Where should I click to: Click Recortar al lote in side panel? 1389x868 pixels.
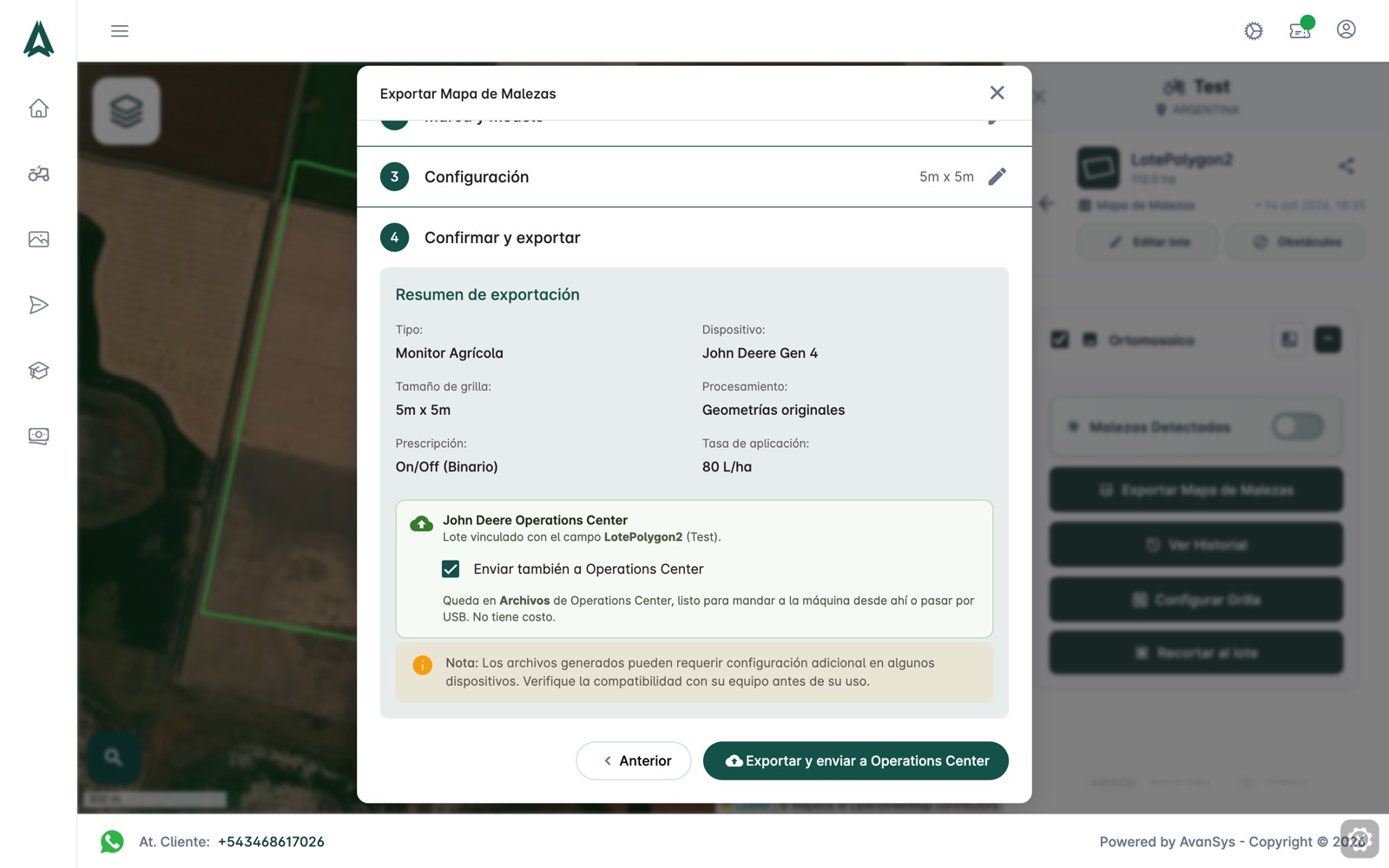point(1196,653)
